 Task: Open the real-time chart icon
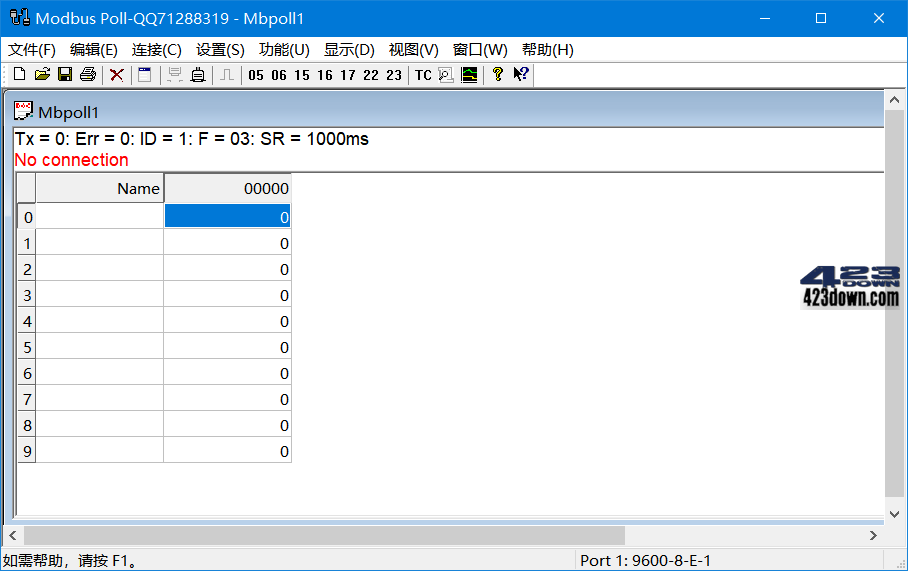click(469, 75)
